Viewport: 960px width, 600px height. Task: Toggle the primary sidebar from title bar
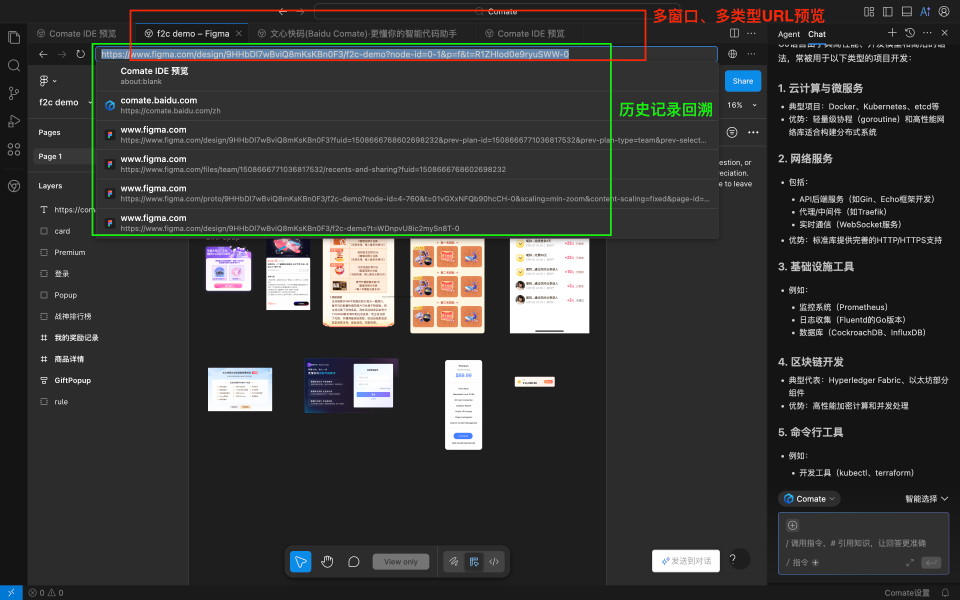[x=888, y=12]
